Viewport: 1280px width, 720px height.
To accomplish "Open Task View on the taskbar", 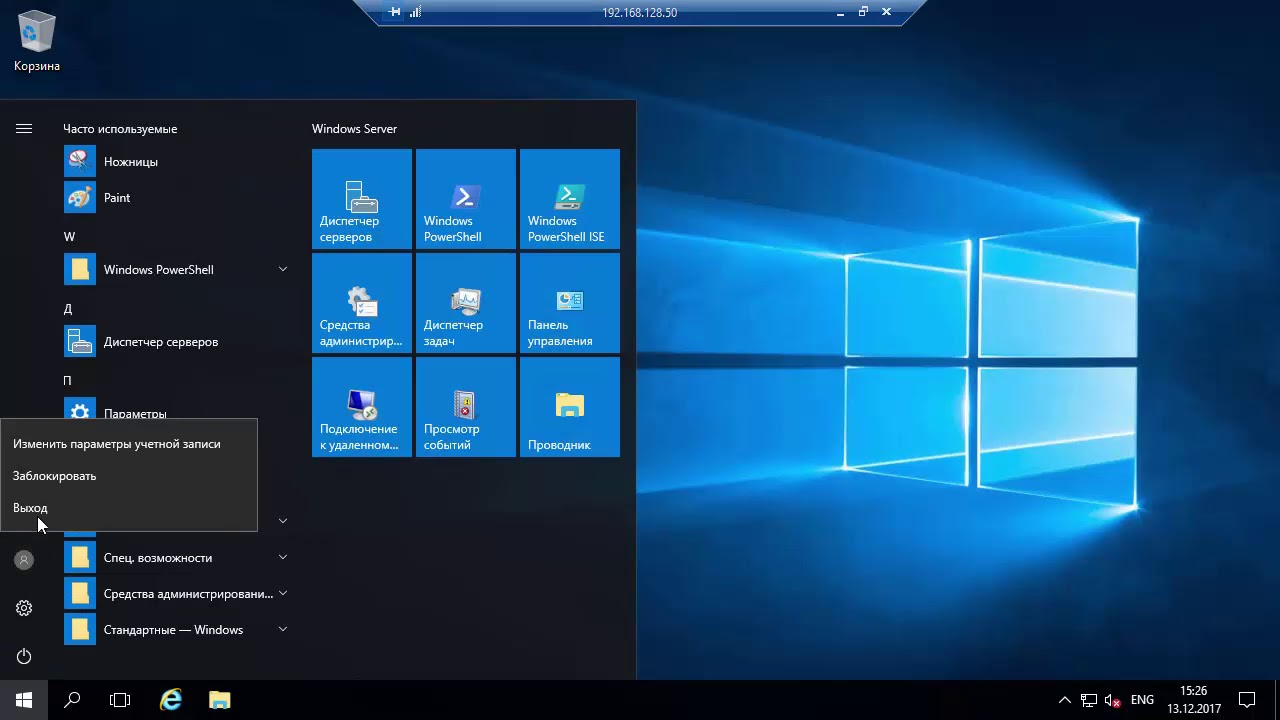I will (x=120, y=700).
